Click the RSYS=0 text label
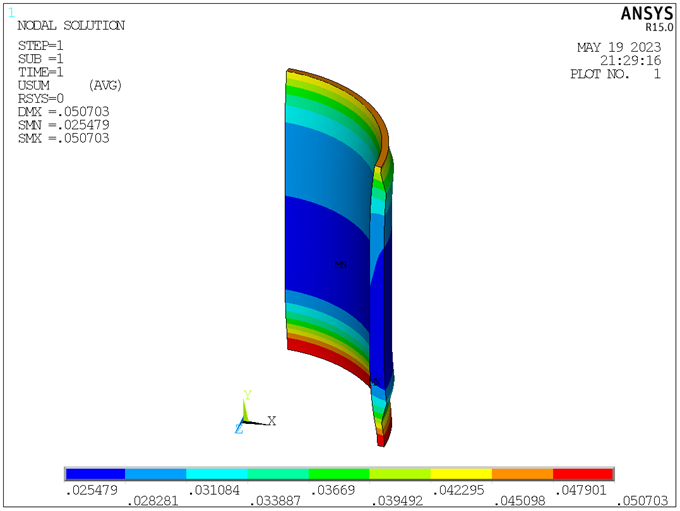 [41, 99]
